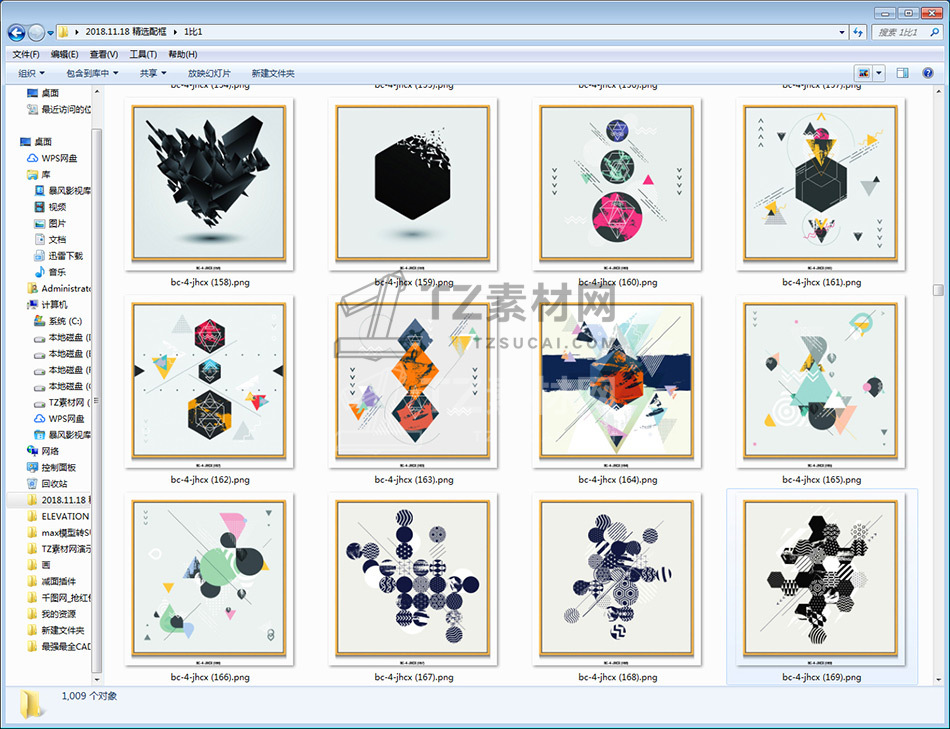The width and height of the screenshot is (950, 729).
Task: Open the 文件(F) menu
Action: pos(26,54)
